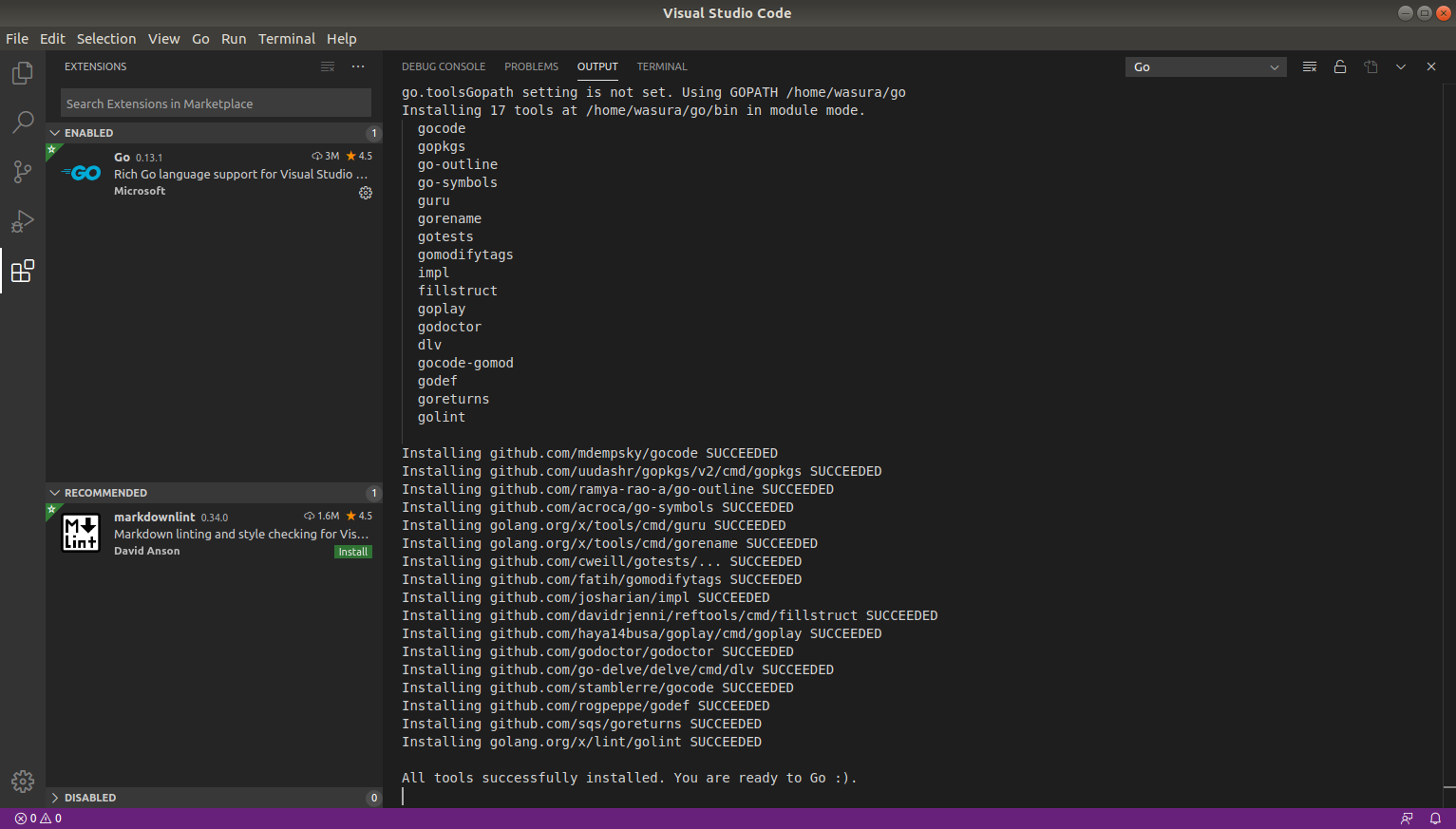Screen dimensions: 1456x829
Task: Collapse the RECOMMENDED extensions section
Action: click(x=55, y=493)
